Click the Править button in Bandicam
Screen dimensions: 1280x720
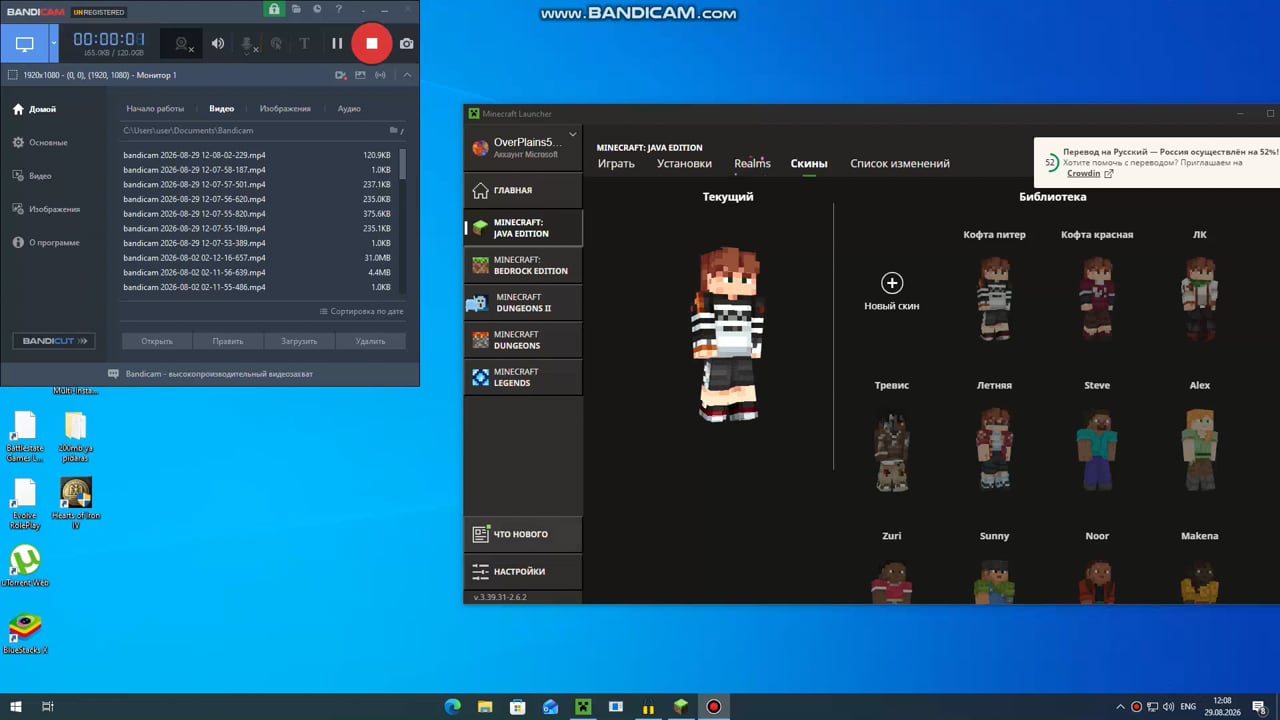228,341
